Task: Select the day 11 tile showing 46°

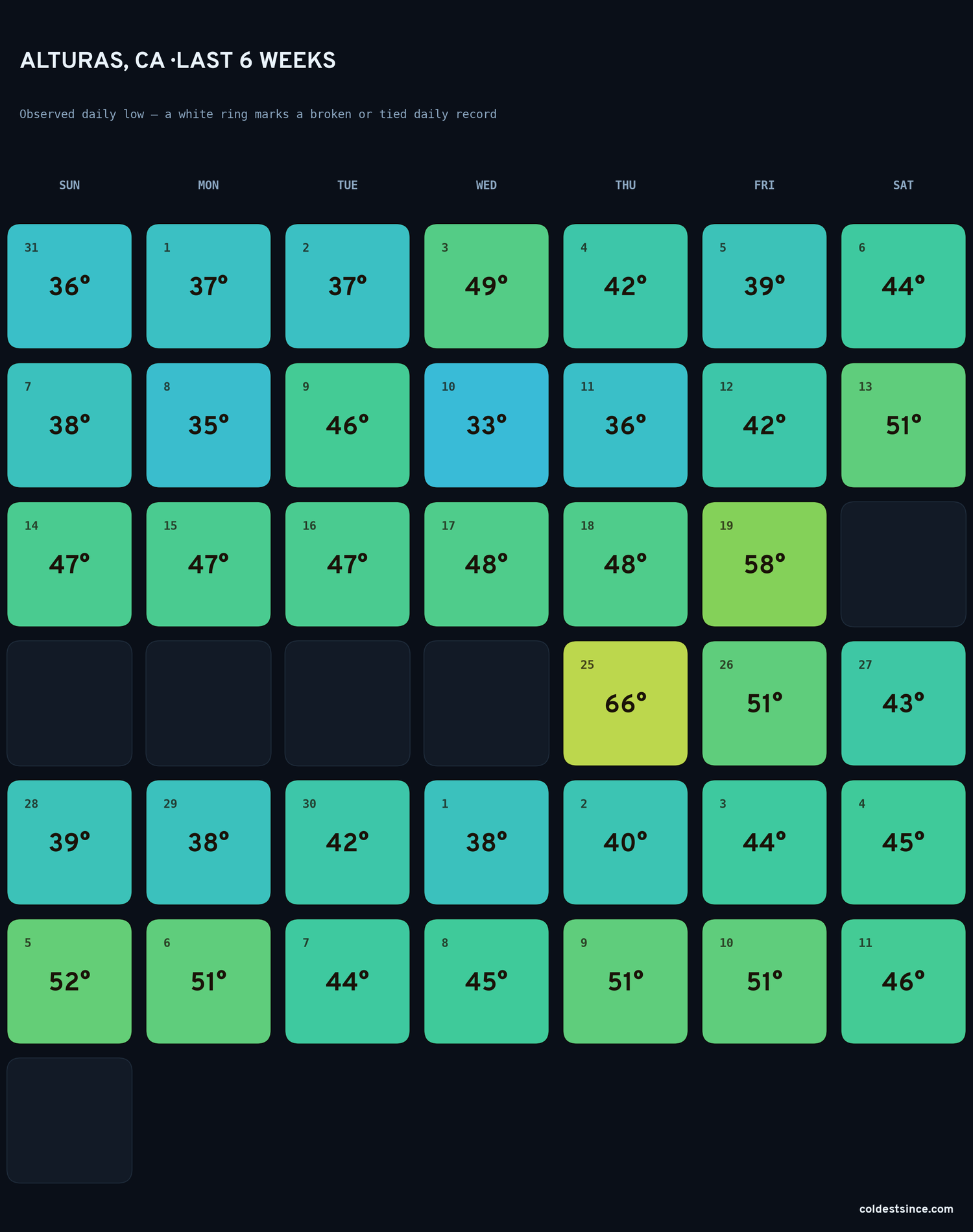Action: (x=903, y=981)
